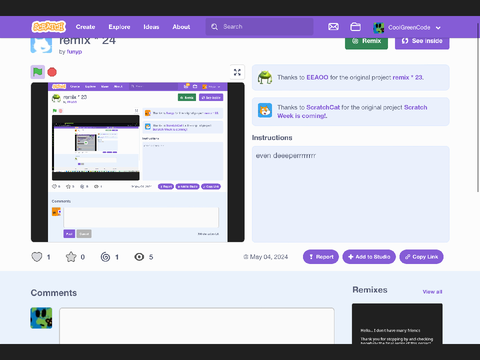This screenshot has width=480, height=360.
Task: Click the green flag to start project
Action: click(x=38, y=72)
